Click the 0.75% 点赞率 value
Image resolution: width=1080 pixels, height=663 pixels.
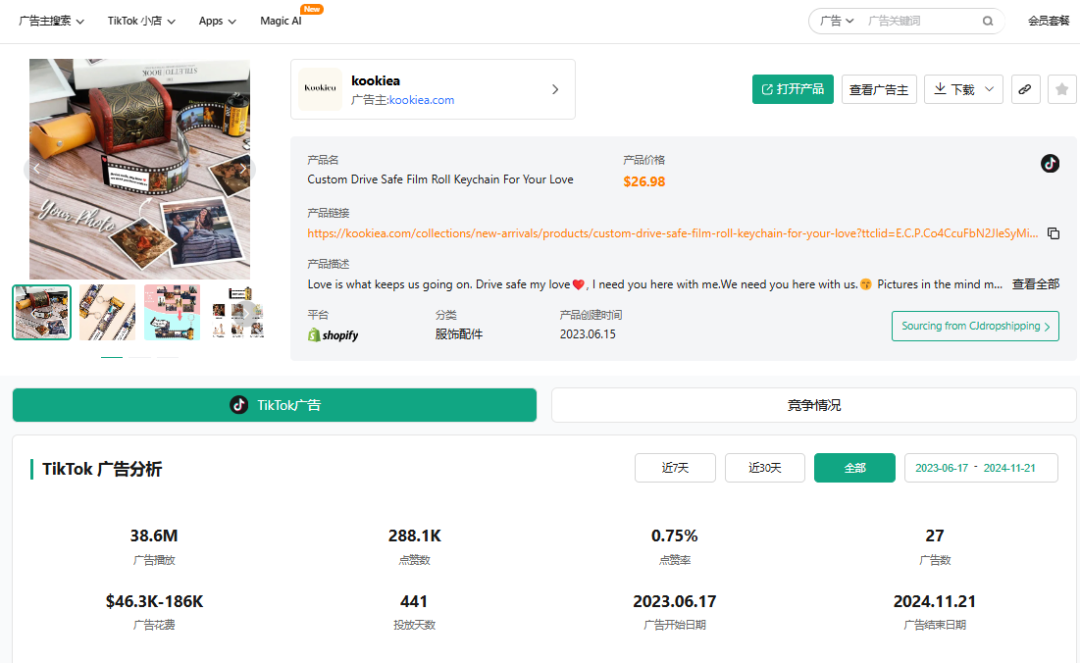click(674, 536)
